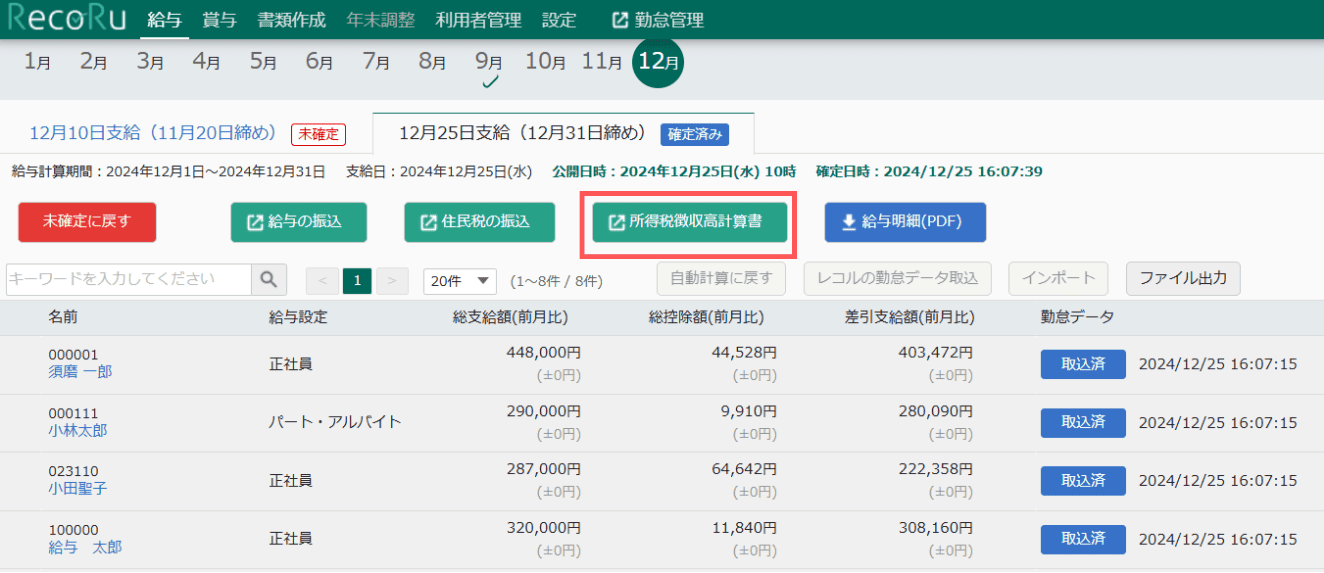This screenshot has height=573, width=1324.
Task: Click the 64,642円 deduction value
Action: (x=744, y=469)
